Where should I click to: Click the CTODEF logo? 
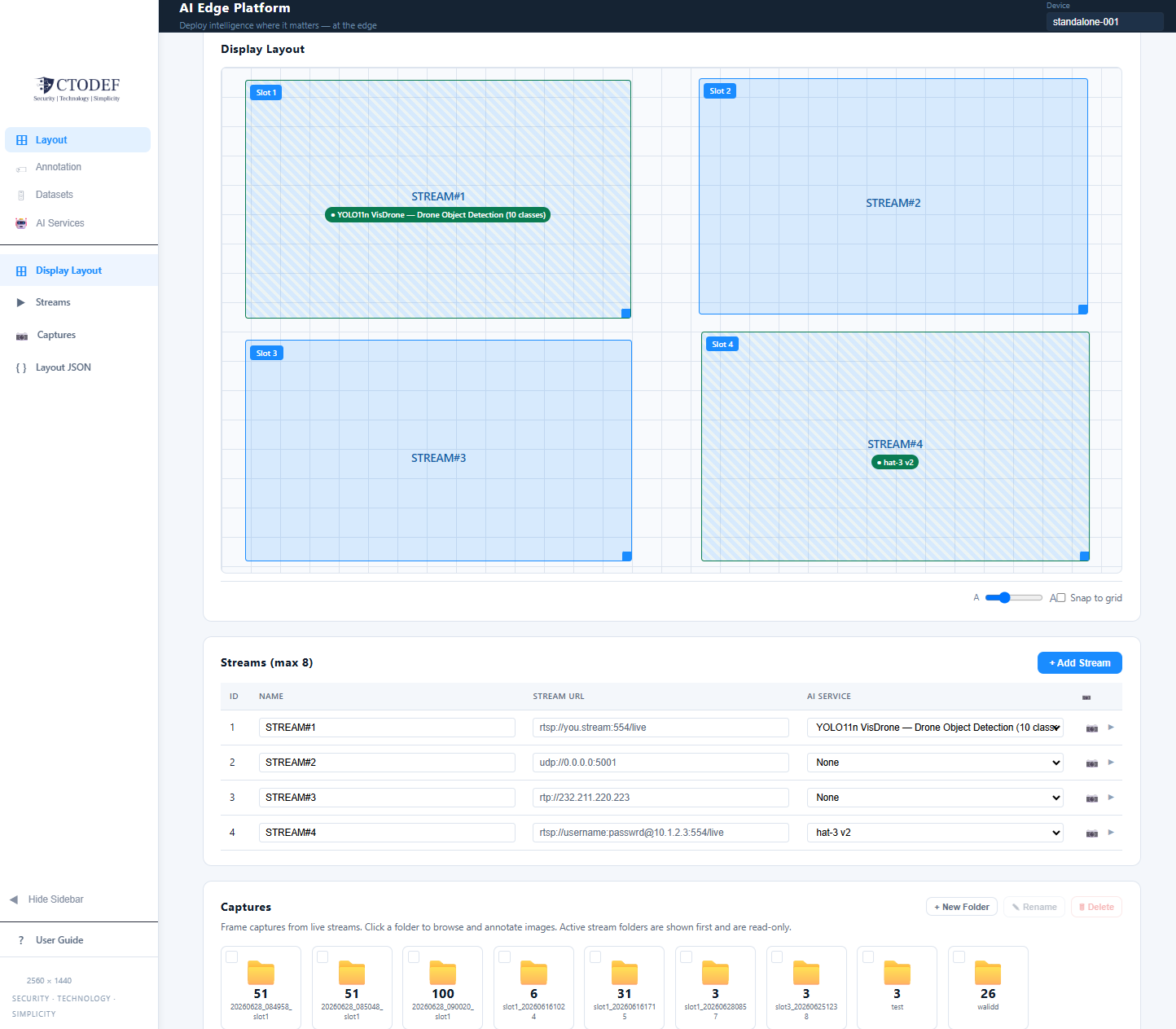[77, 89]
